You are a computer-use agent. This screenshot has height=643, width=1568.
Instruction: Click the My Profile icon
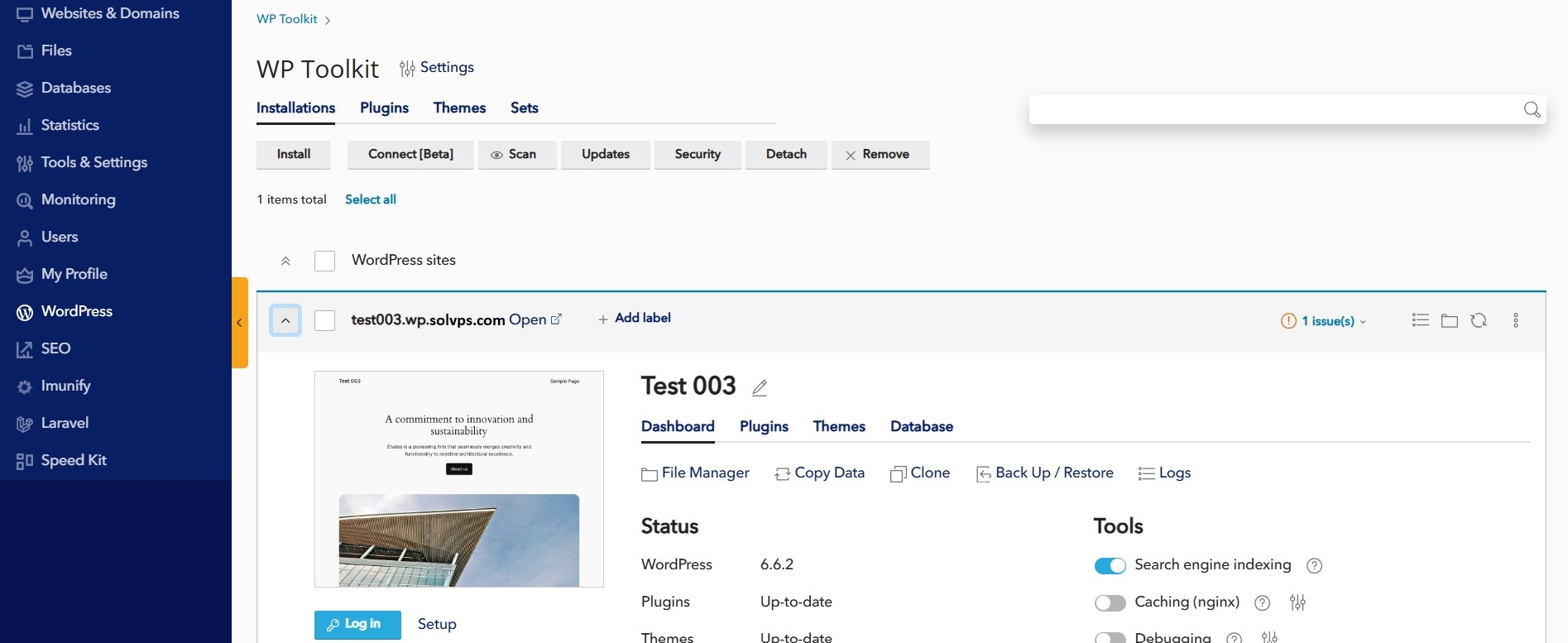tap(25, 275)
